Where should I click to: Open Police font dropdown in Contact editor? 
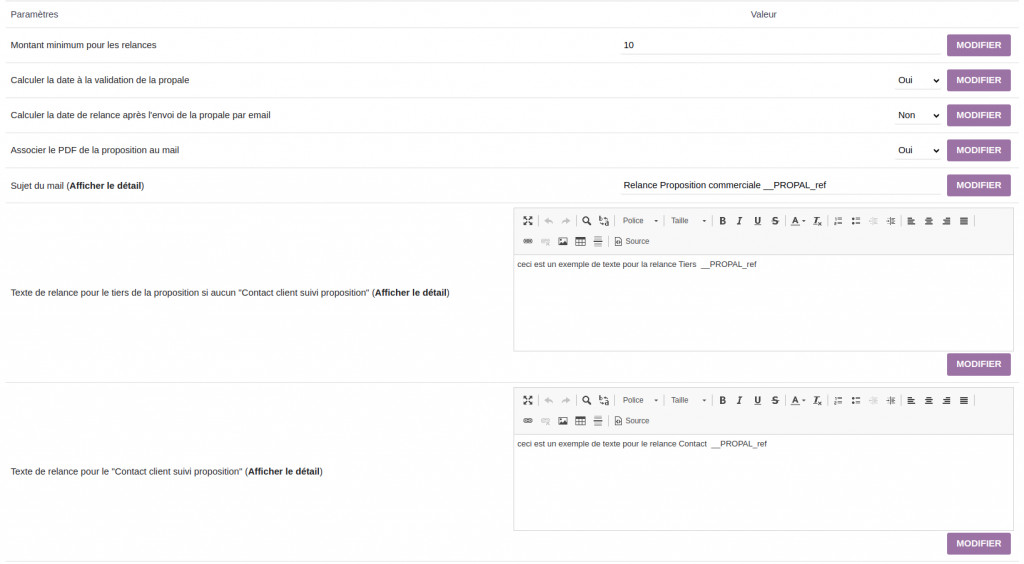[x=640, y=400]
